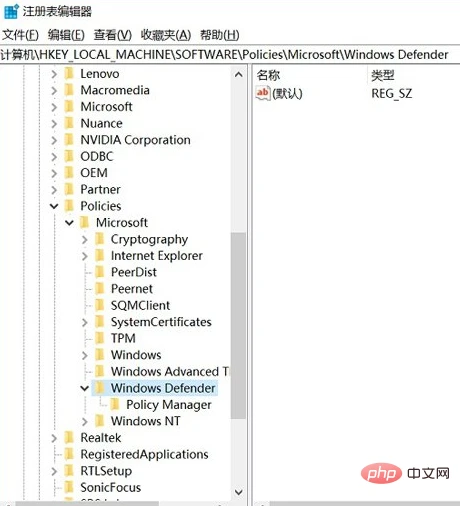This screenshot has height=506, width=460.
Task: Click the tree scrollbar up arrow
Action: [239, 75]
